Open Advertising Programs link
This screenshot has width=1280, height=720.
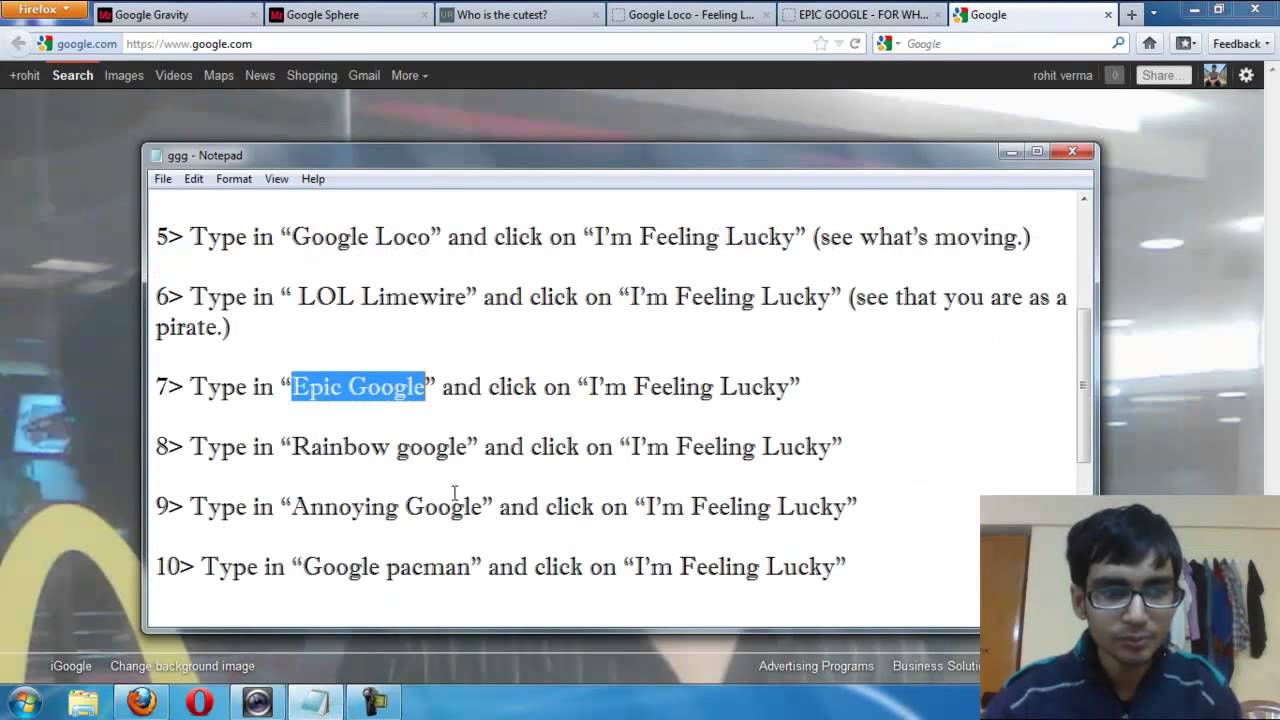tap(816, 666)
